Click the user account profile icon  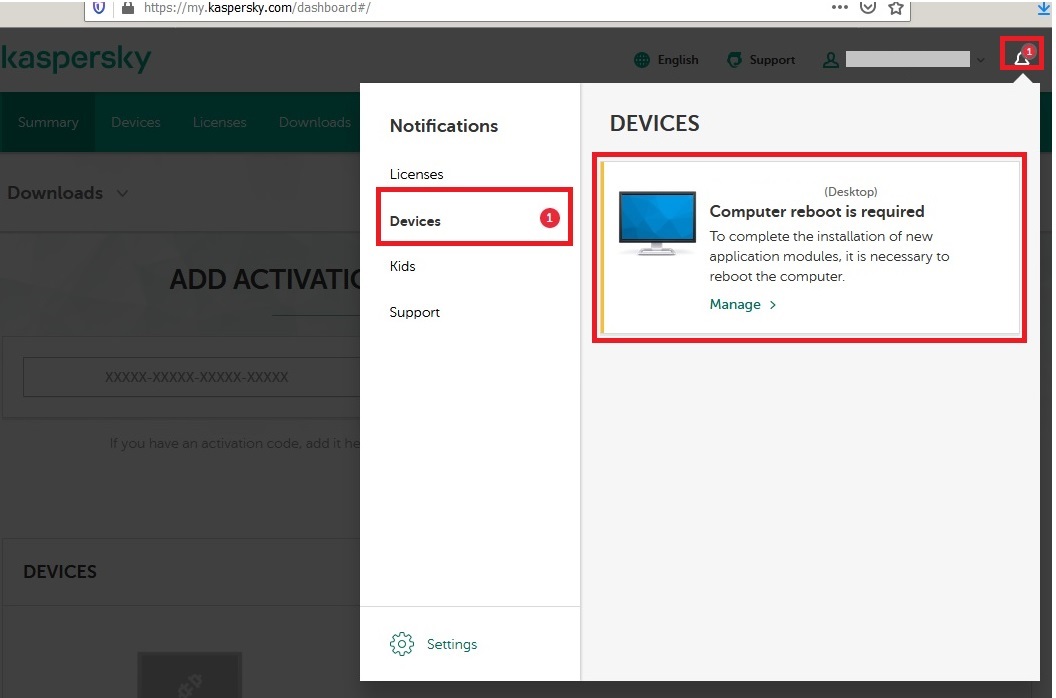[830, 60]
